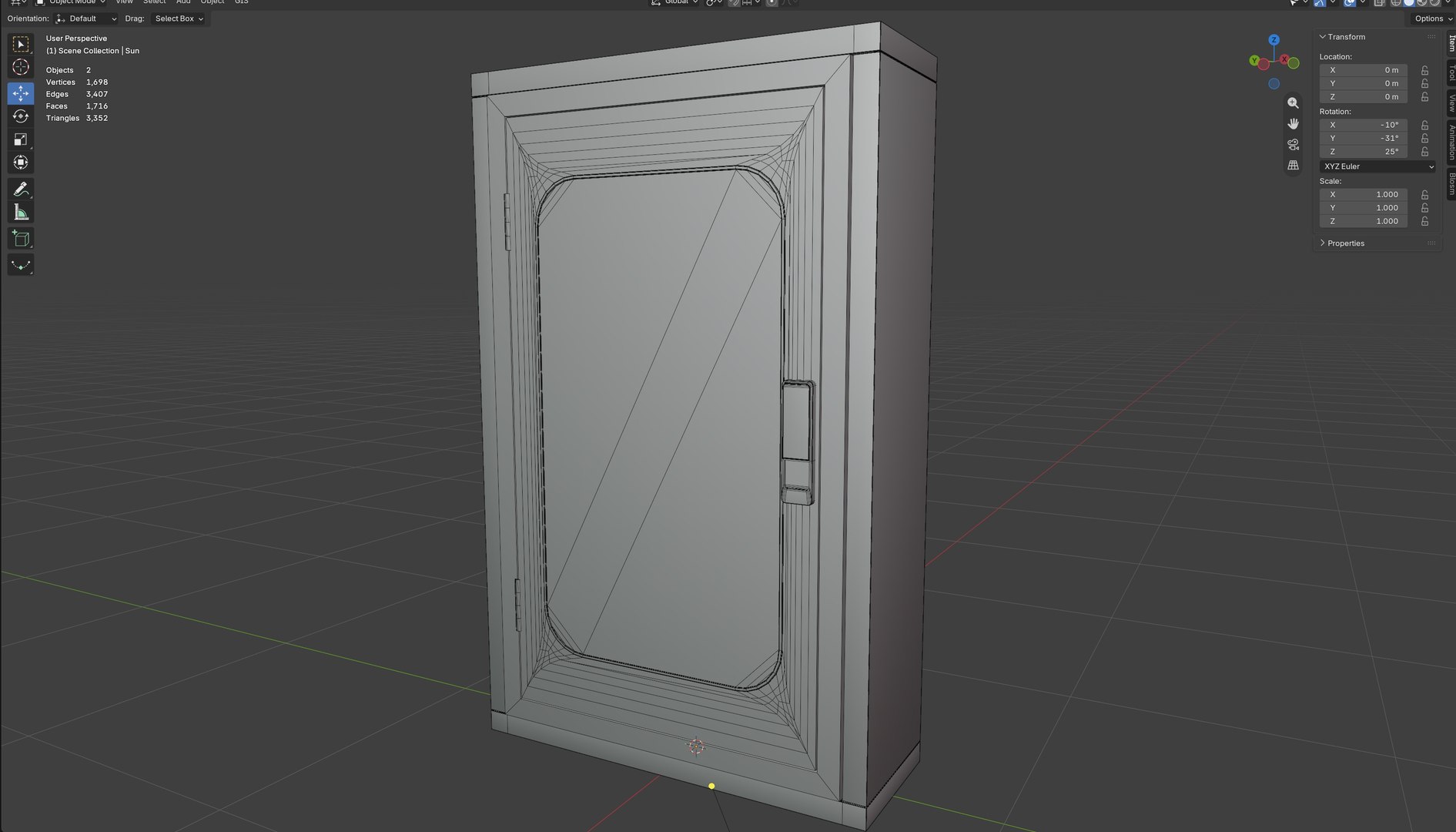Image resolution: width=1456 pixels, height=832 pixels.
Task: Click the green Y axis gizmo ball
Action: tap(1254, 60)
